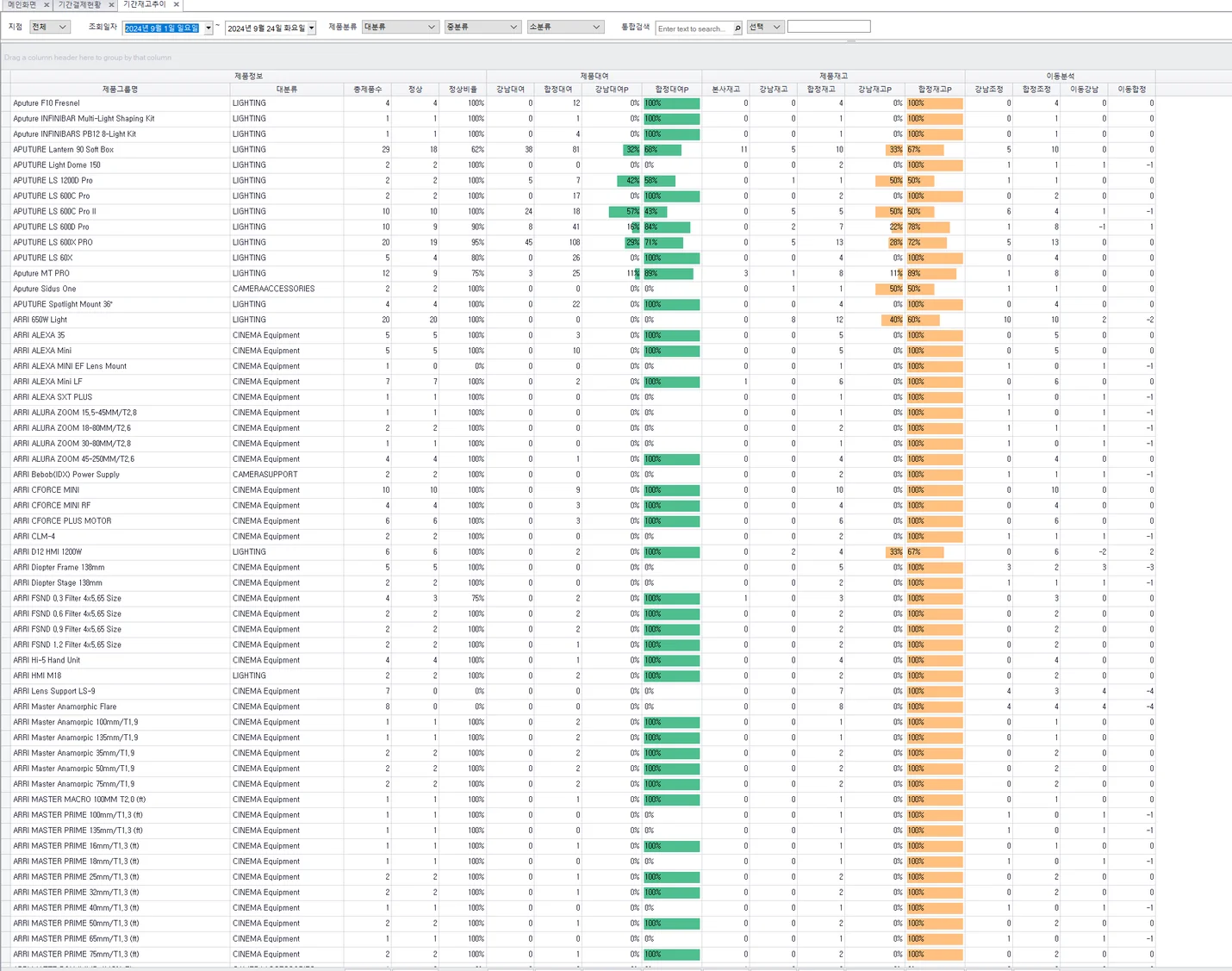Switch to the 메인화면 tab
Screen dimensions: 1232x971
pos(22,4)
